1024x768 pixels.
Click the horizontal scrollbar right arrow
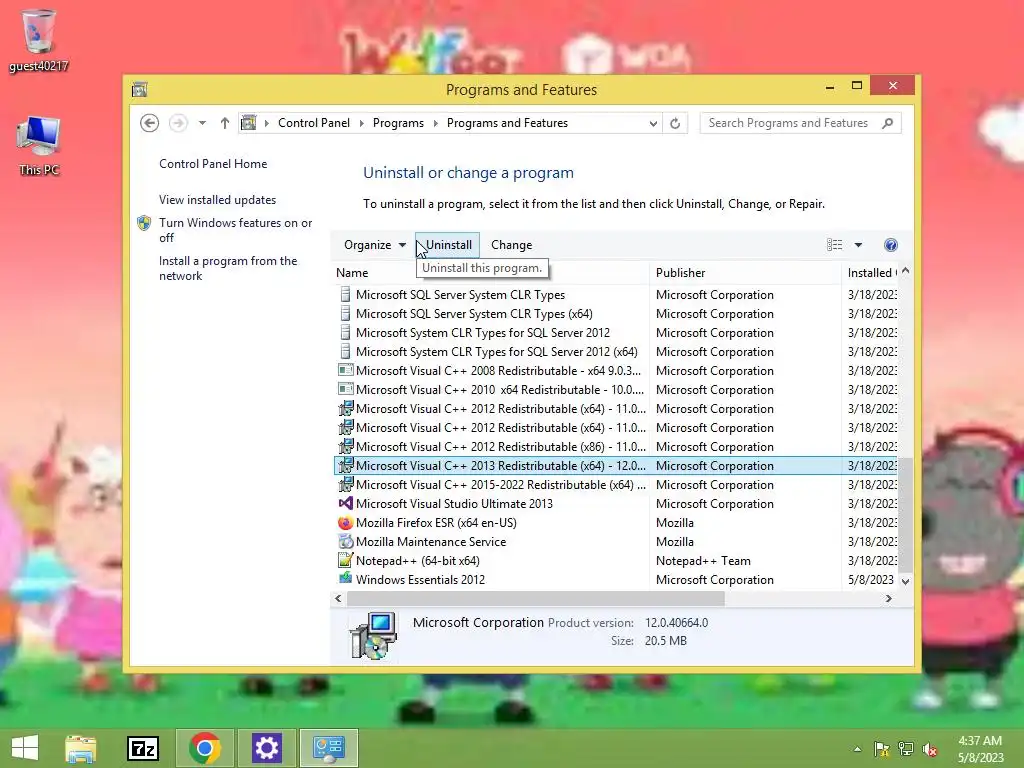tap(888, 598)
